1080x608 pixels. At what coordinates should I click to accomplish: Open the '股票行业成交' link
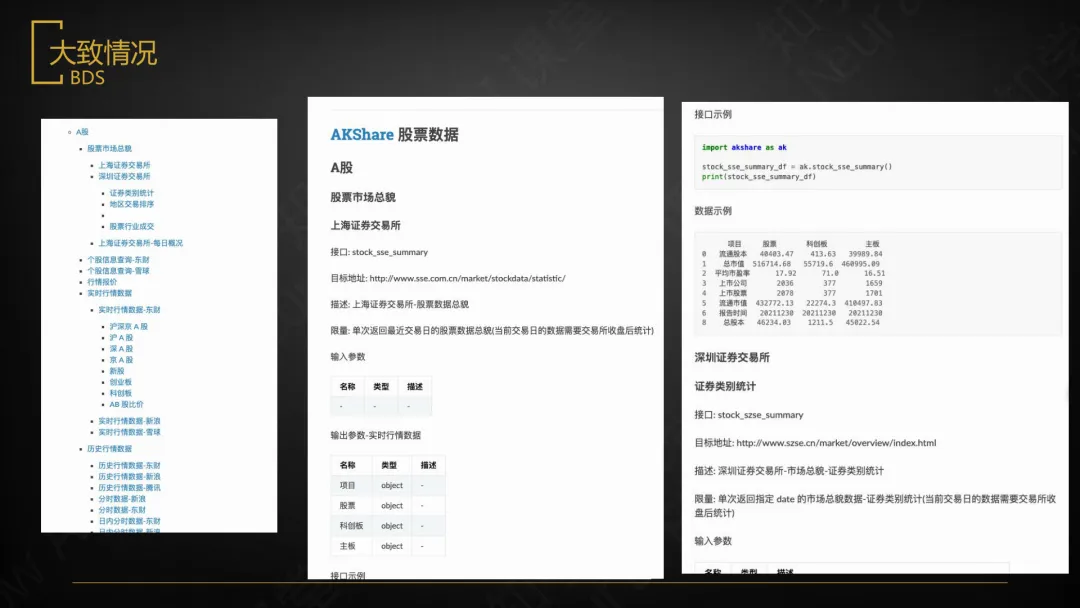[132, 227]
